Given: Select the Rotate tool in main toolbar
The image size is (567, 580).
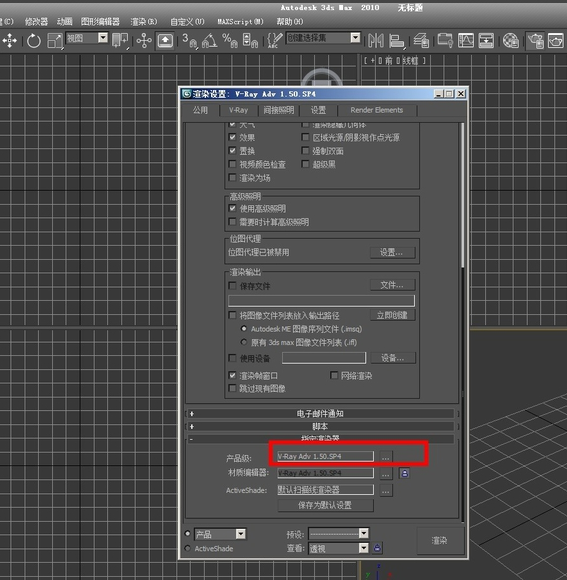Looking at the screenshot, I should (34, 40).
